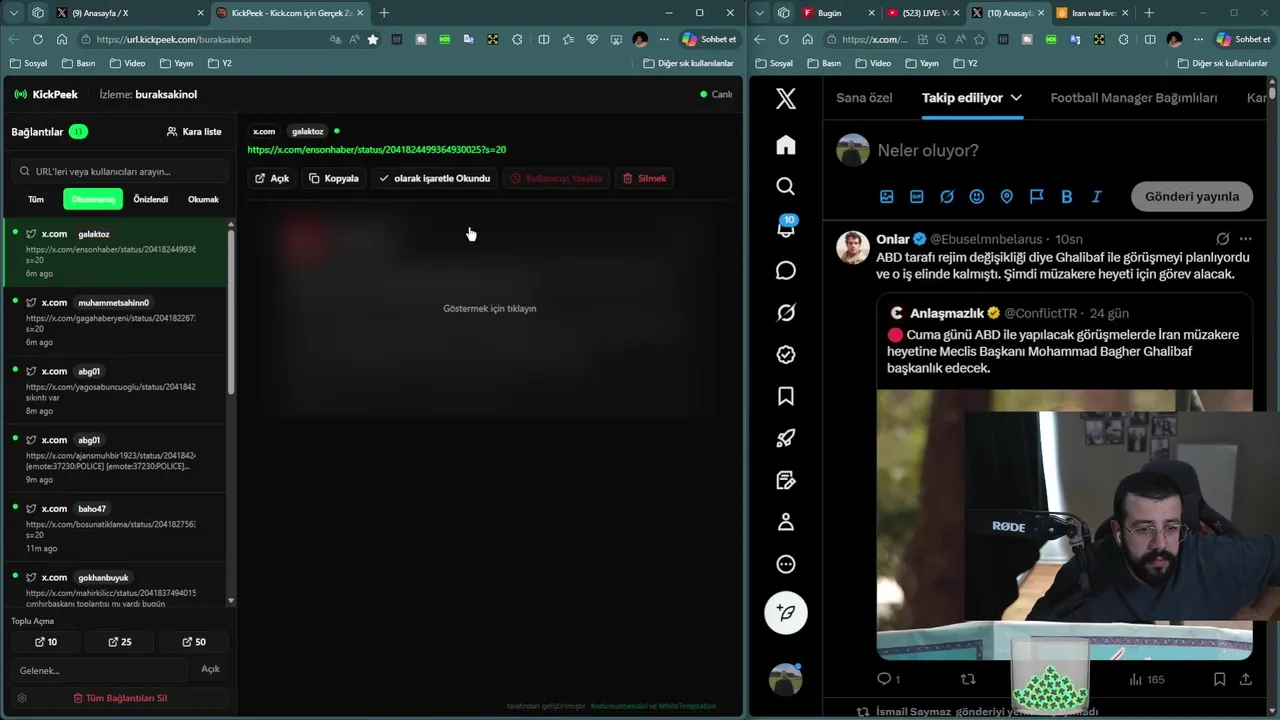Image resolution: width=1280 pixels, height=720 pixels.
Task: Select the Önizlendi filter tab
Action: 151,199
